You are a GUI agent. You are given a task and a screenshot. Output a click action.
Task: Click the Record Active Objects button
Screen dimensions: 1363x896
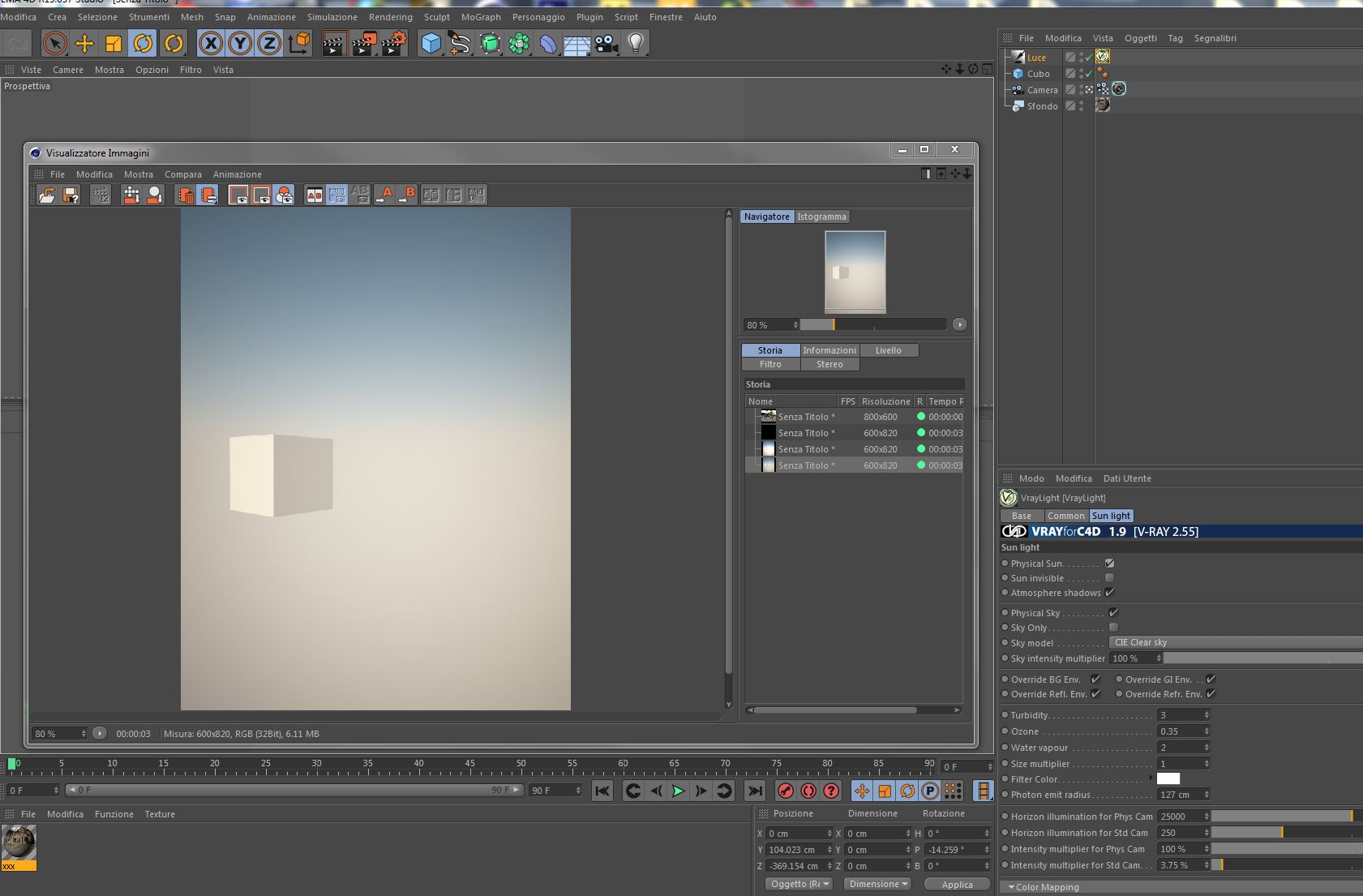[785, 791]
